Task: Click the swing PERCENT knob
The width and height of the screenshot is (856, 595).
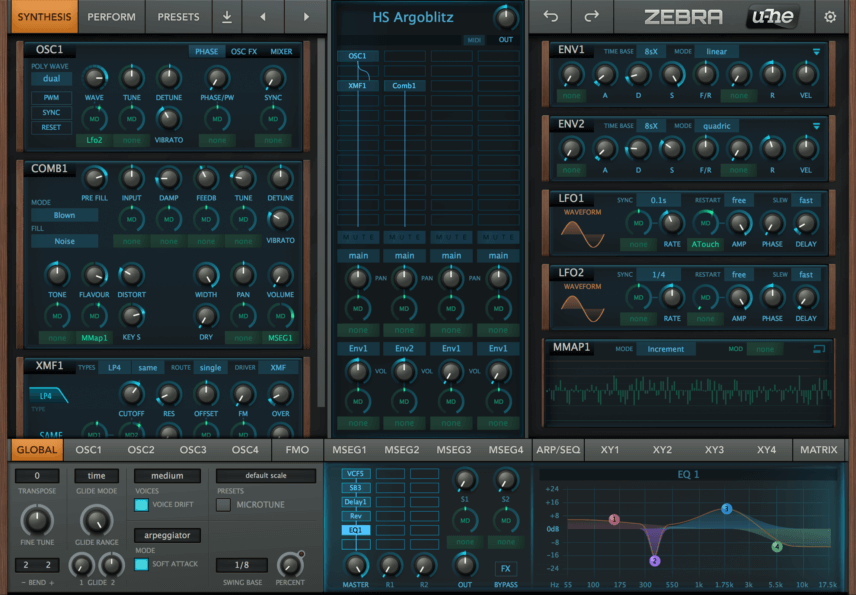Action: 290,565
